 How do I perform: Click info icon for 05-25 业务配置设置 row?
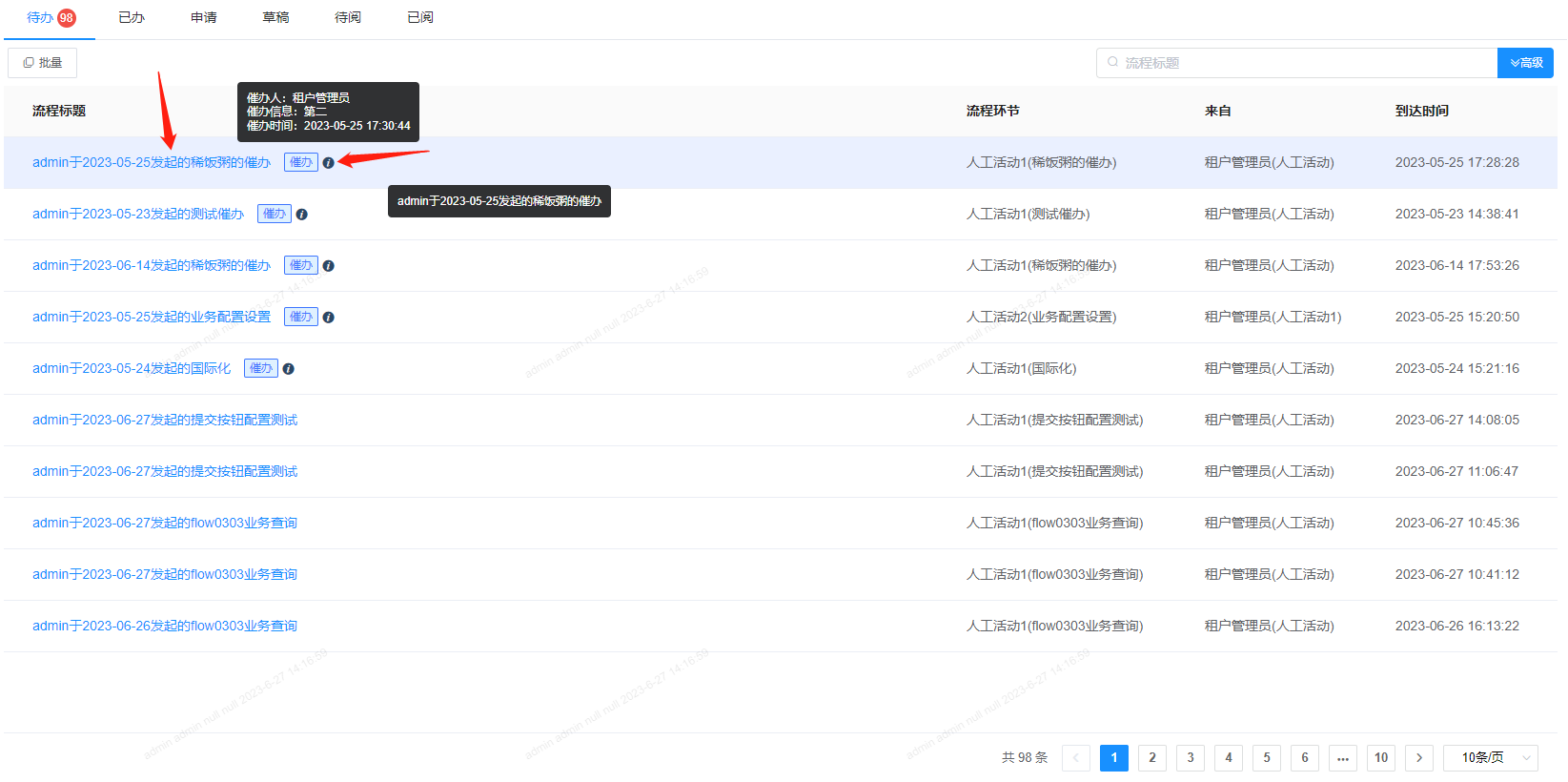point(328,318)
